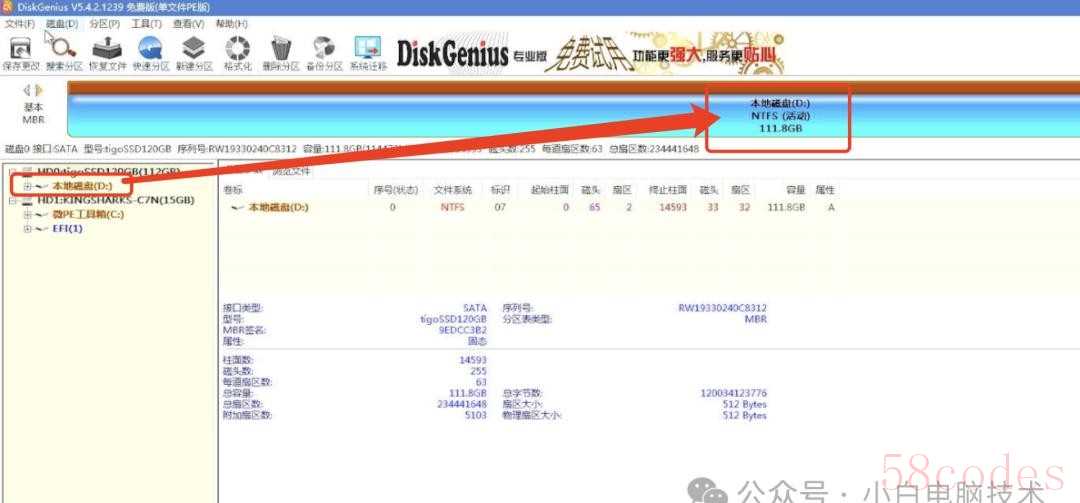
Task: Collapse the HD1:KINGSHARKS-C7N disk node
Action: [13, 201]
